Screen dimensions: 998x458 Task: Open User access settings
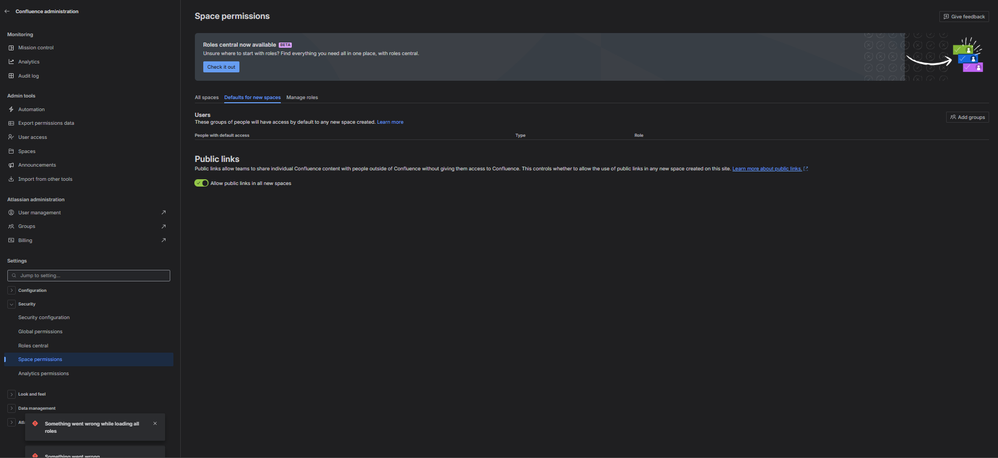pyautogui.click(x=32, y=137)
